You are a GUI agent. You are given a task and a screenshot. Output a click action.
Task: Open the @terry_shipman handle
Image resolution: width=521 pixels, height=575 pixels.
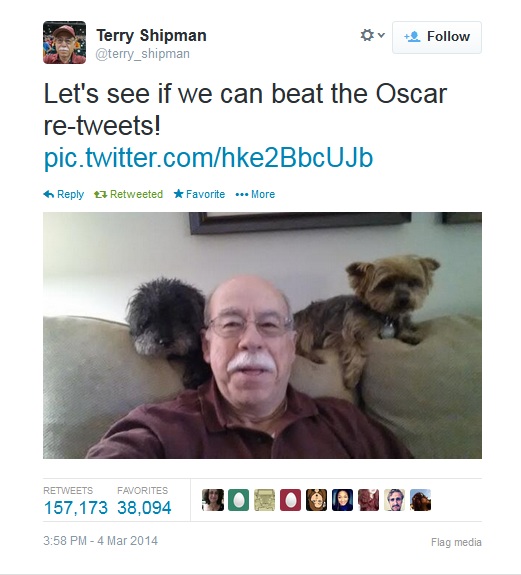[x=143, y=54]
